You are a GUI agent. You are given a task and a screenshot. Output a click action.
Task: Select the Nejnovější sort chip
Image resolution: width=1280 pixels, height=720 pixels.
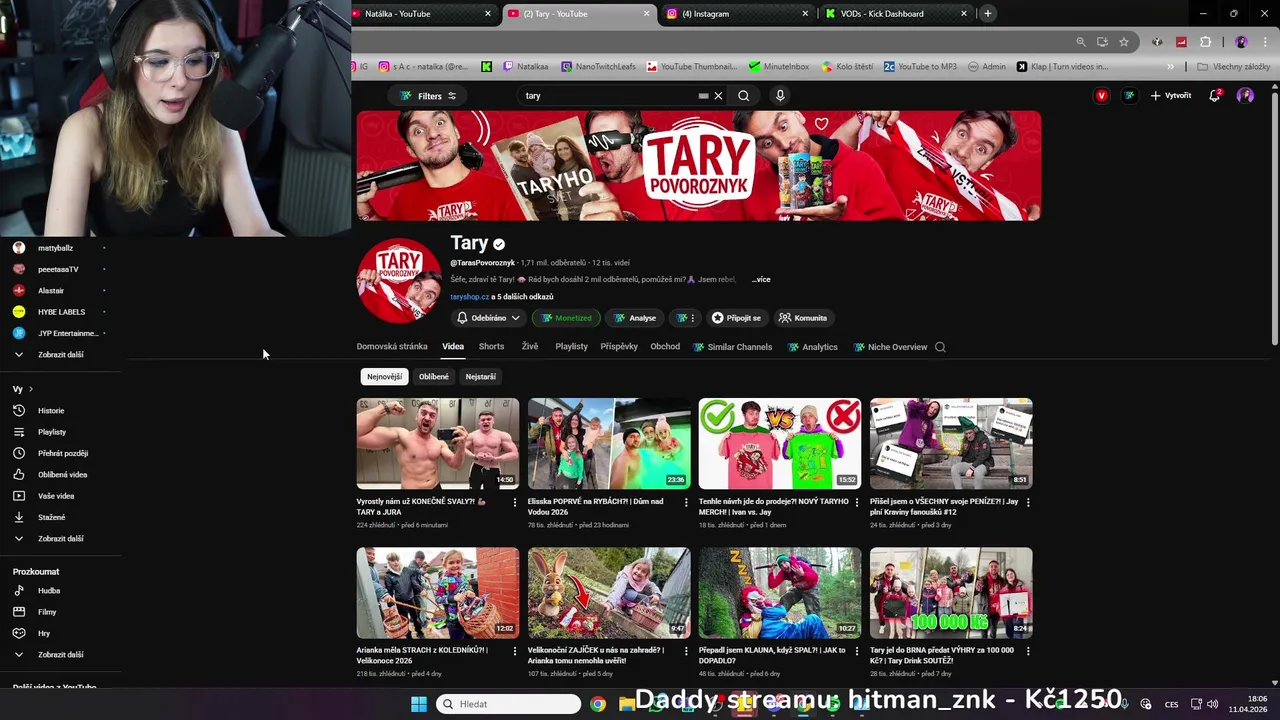pyautogui.click(x=384, y=377)
